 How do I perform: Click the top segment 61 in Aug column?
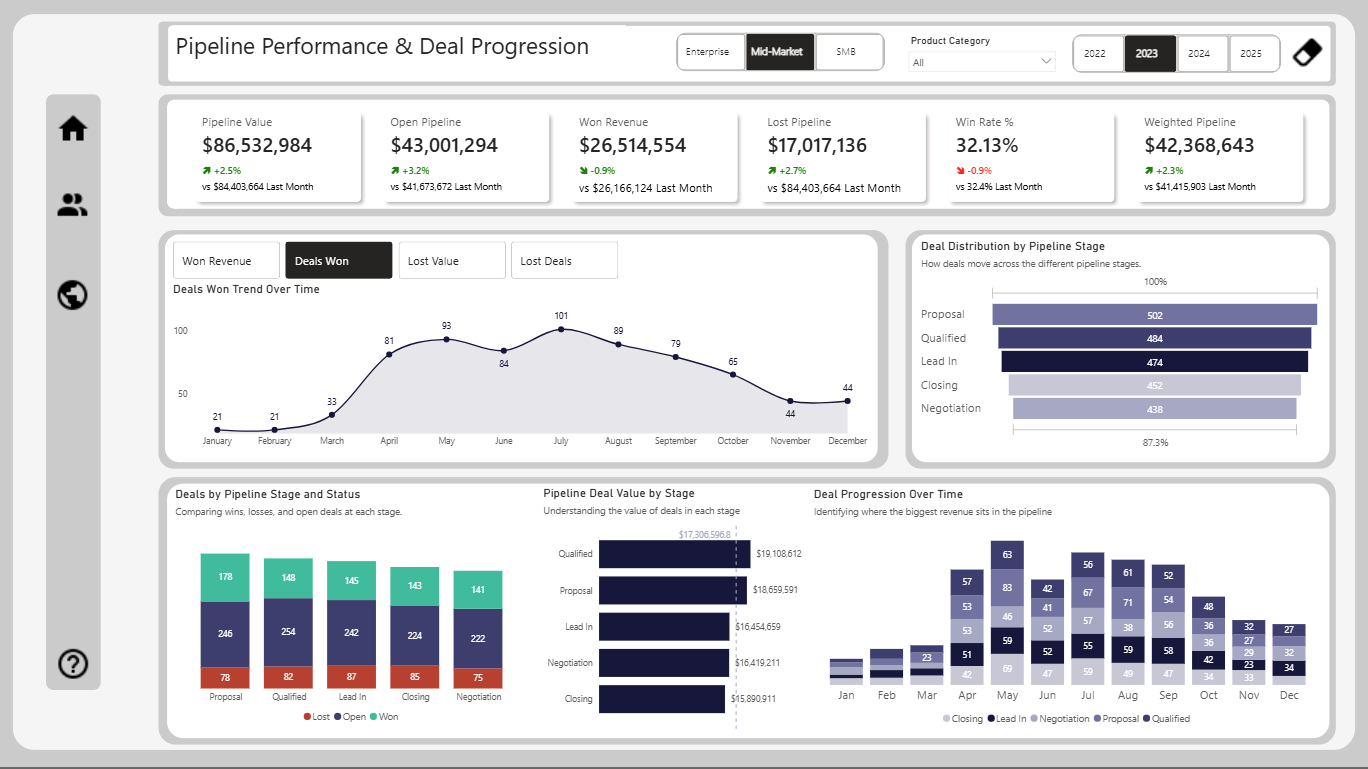pos(1128,573)
